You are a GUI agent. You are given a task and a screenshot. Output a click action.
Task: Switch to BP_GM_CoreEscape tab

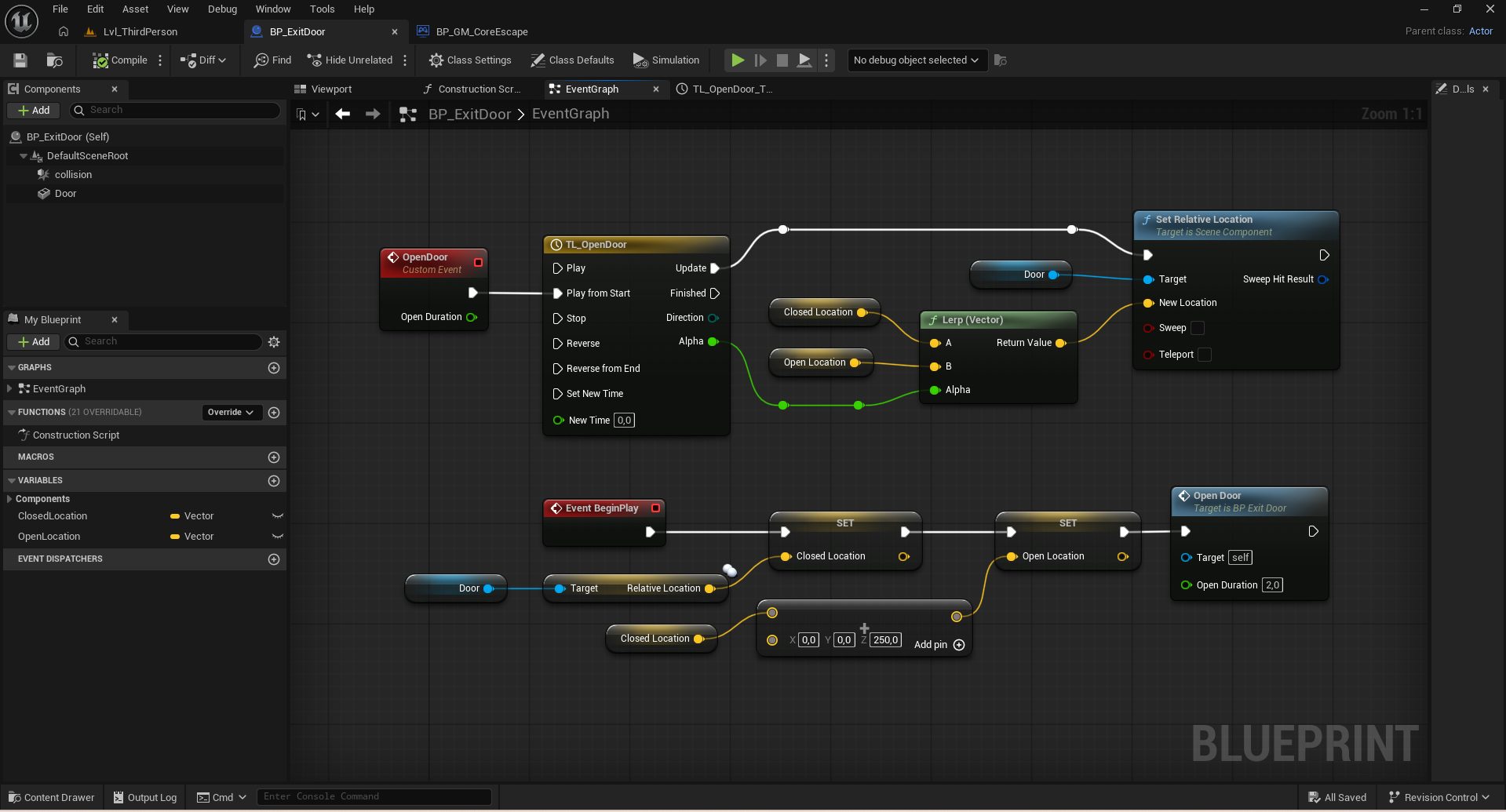click(473, 32)
